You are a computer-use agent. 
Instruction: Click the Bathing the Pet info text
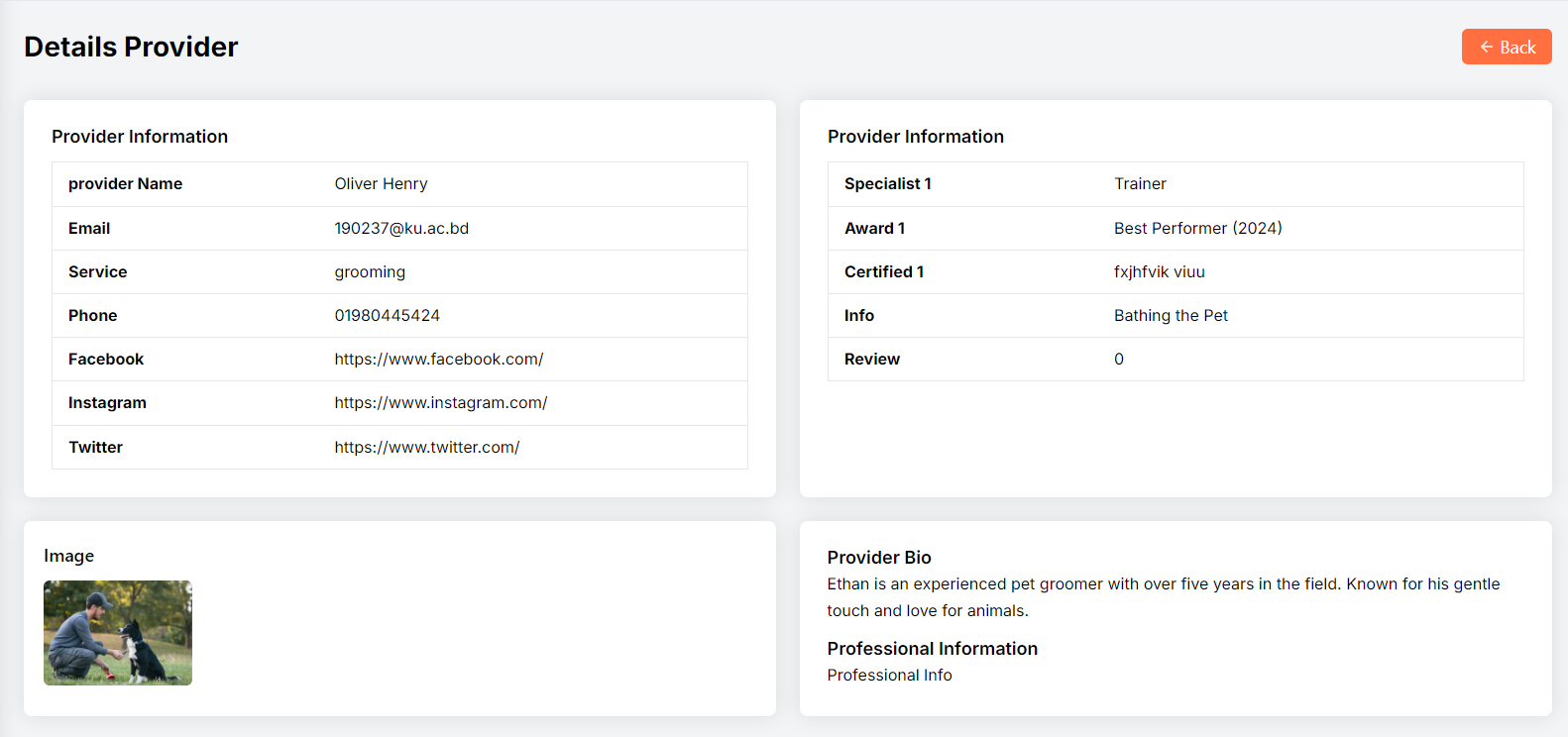pos(1171,315)
